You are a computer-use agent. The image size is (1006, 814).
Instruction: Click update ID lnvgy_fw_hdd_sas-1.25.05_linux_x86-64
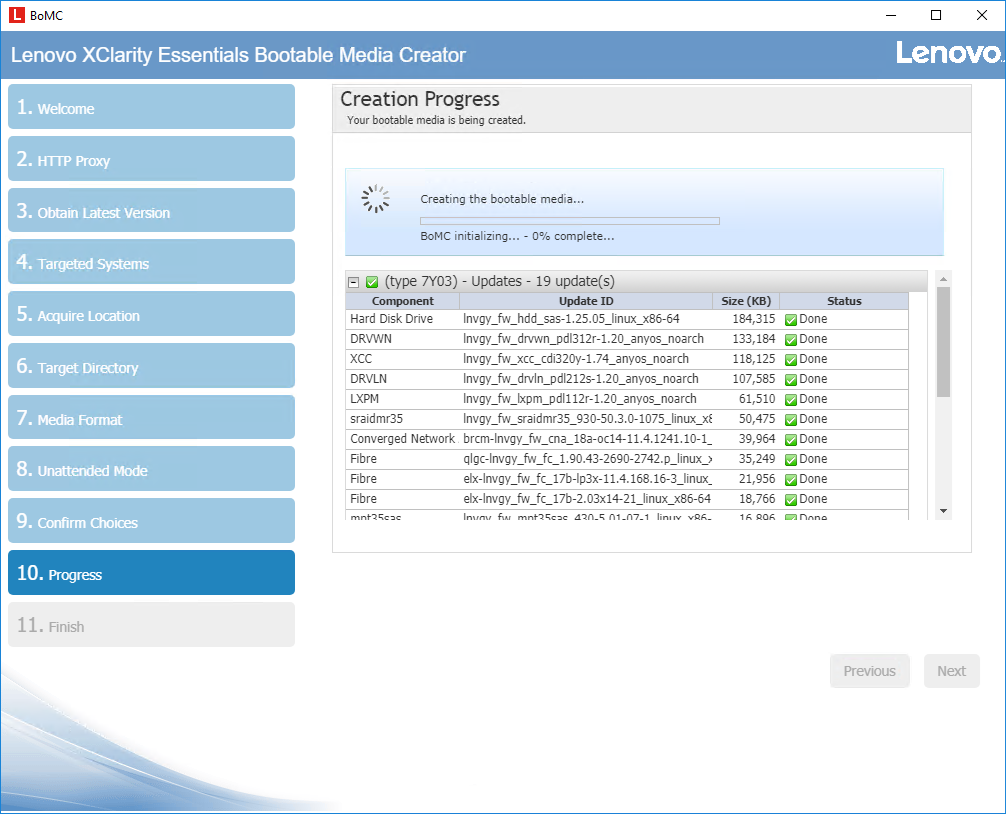click(571, 319)
